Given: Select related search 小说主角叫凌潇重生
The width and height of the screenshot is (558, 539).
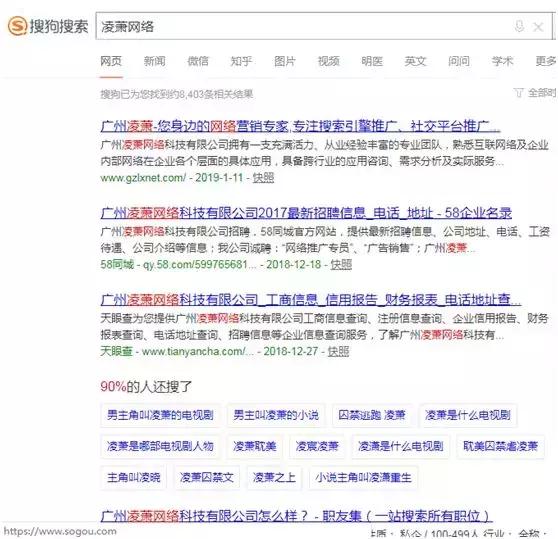Looking at the screenshot, I should coord(363,477).
